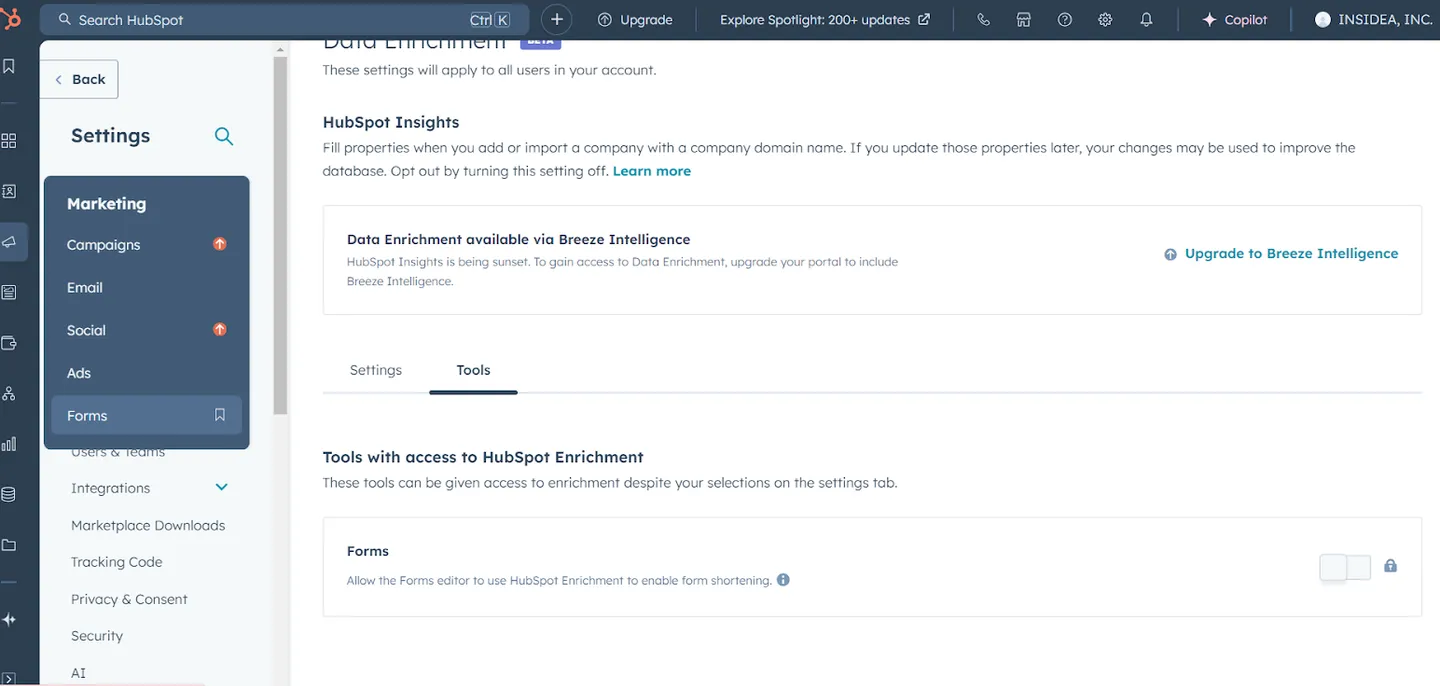Screen dimensions: 1440x686
Task: Click the settings sidebar scrollbar
Action: tap(280, 235)
